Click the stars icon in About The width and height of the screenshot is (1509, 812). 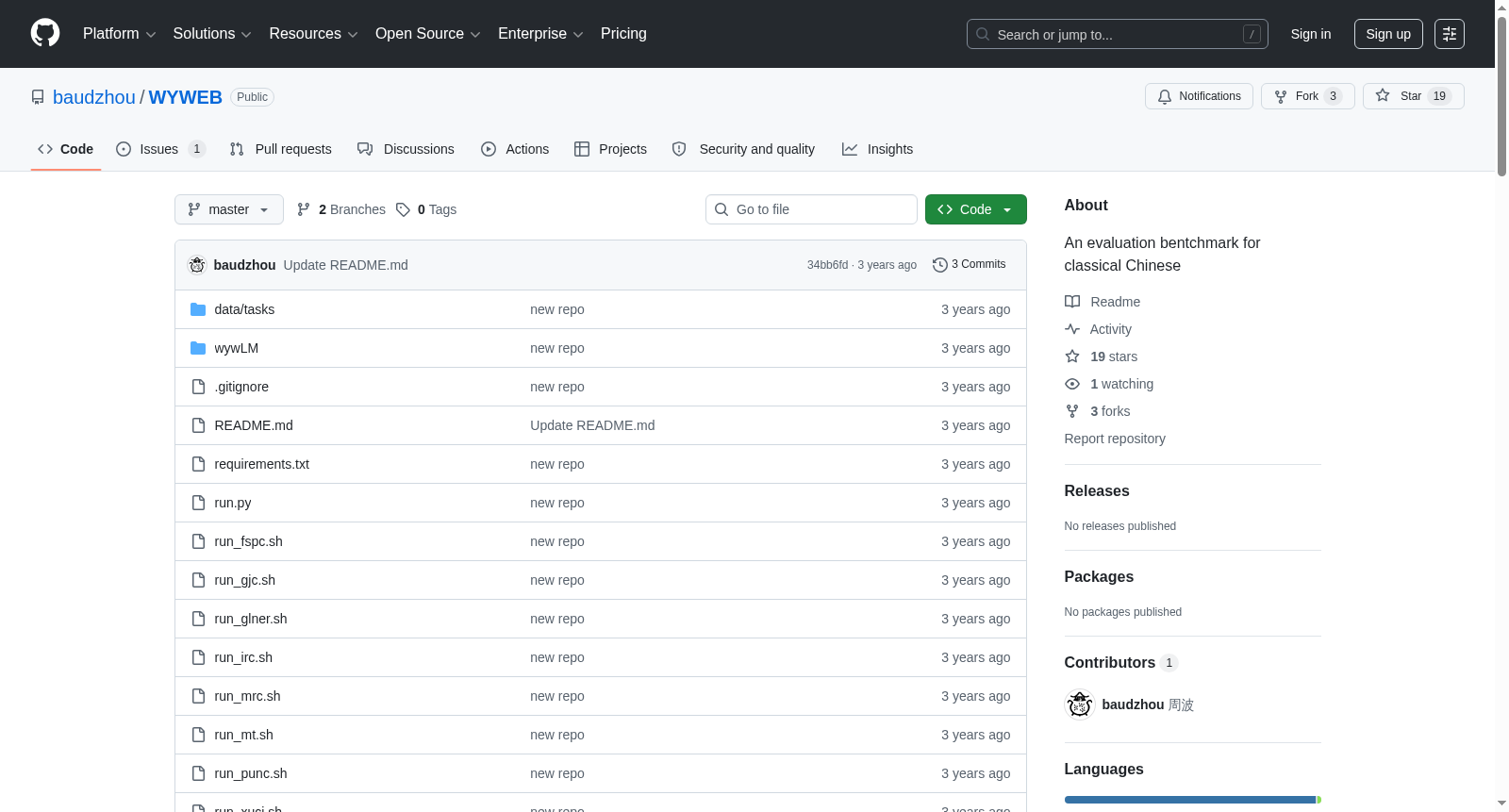tap(1072, 356)
